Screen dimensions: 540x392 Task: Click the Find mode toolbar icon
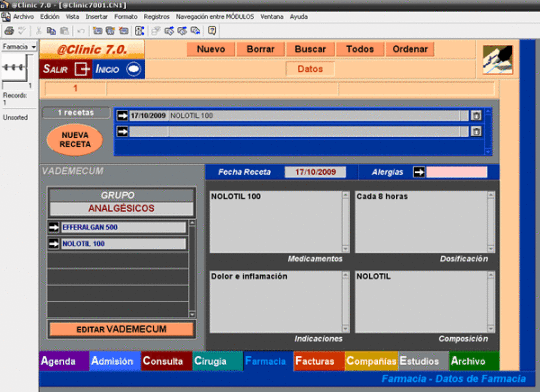[x=139, y=31]
